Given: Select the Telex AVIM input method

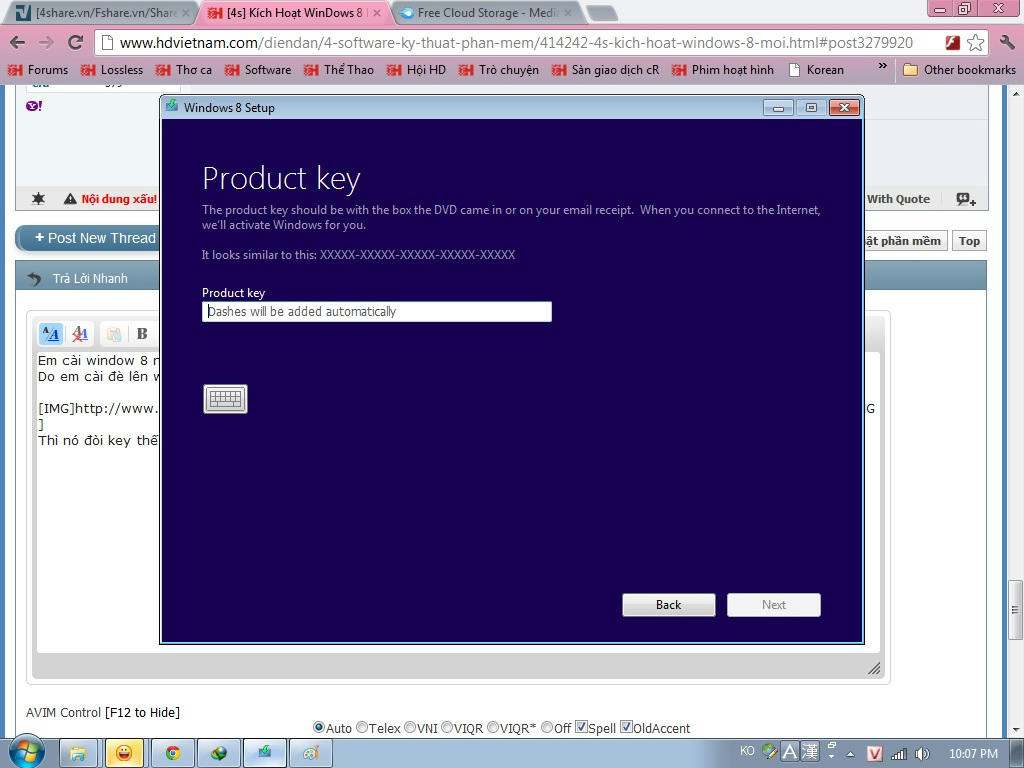Looking at the screenshot, I should pos(362,727).
